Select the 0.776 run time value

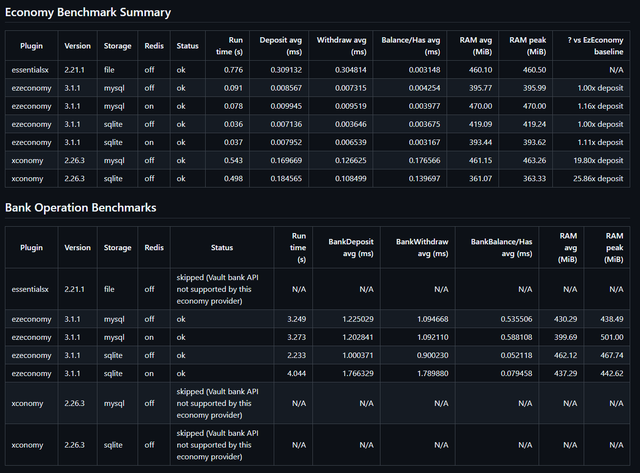pos(233,70)
